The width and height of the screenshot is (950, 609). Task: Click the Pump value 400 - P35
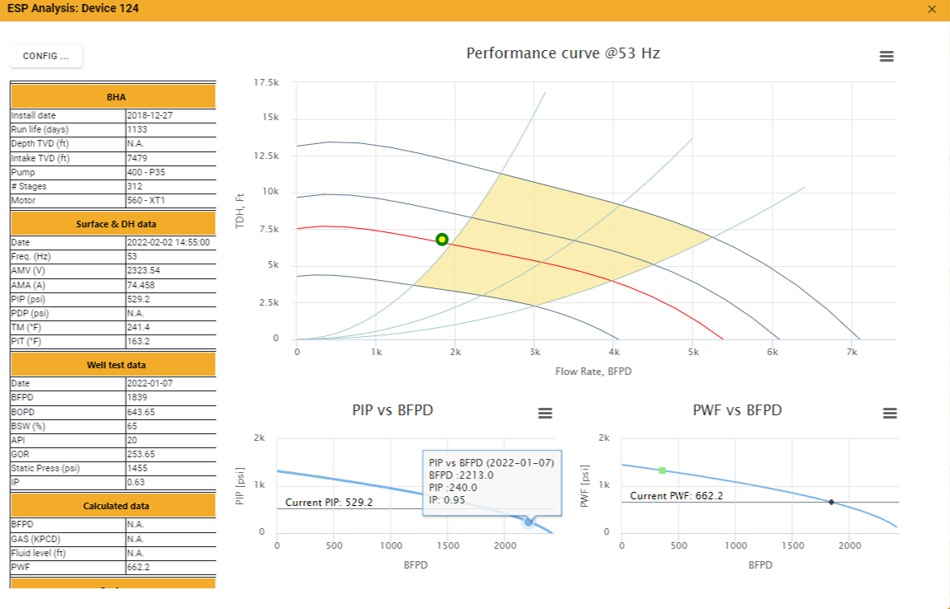tap(170, 172)
